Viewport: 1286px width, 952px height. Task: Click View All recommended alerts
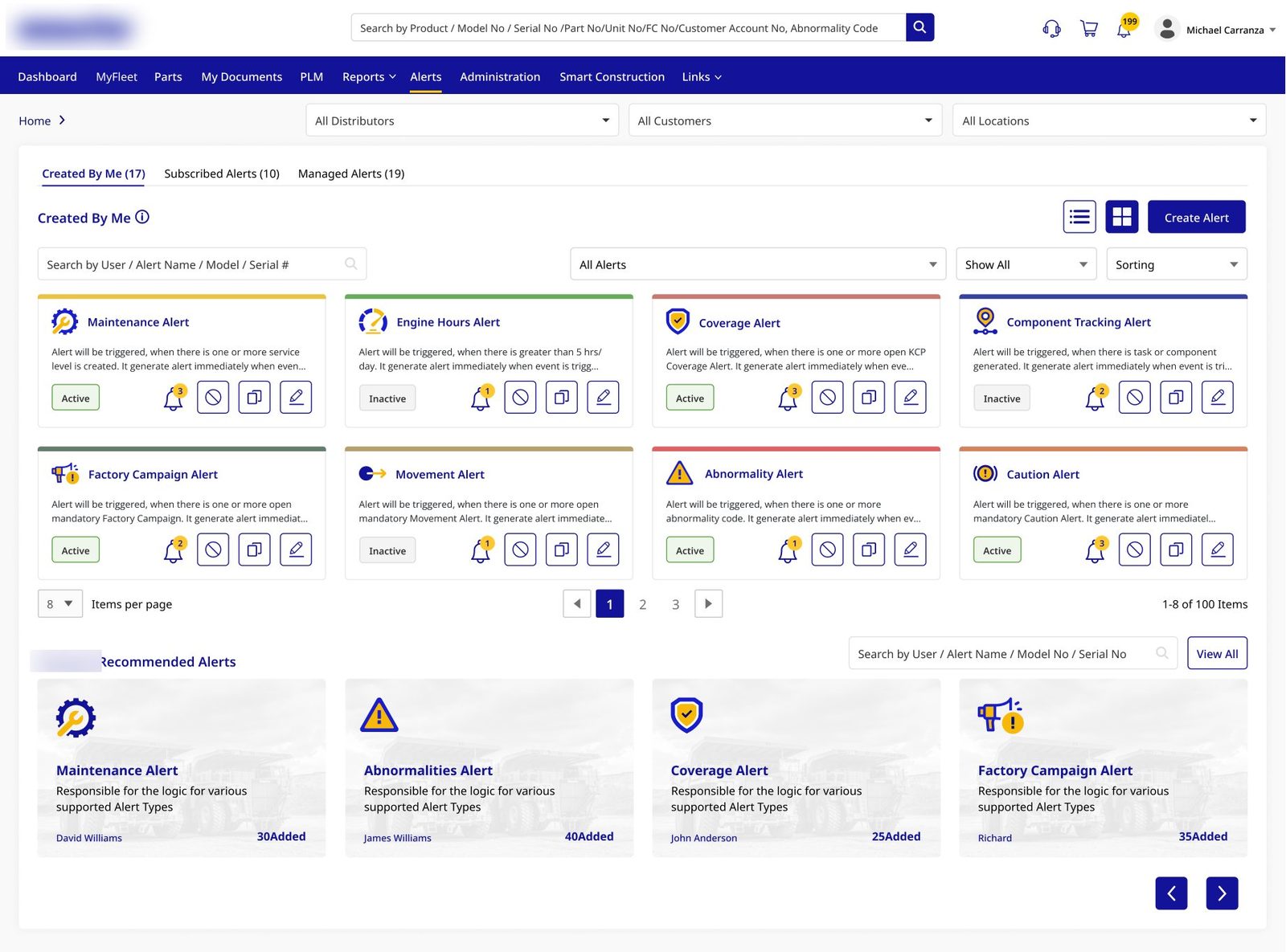click(x=1217, y=653)
